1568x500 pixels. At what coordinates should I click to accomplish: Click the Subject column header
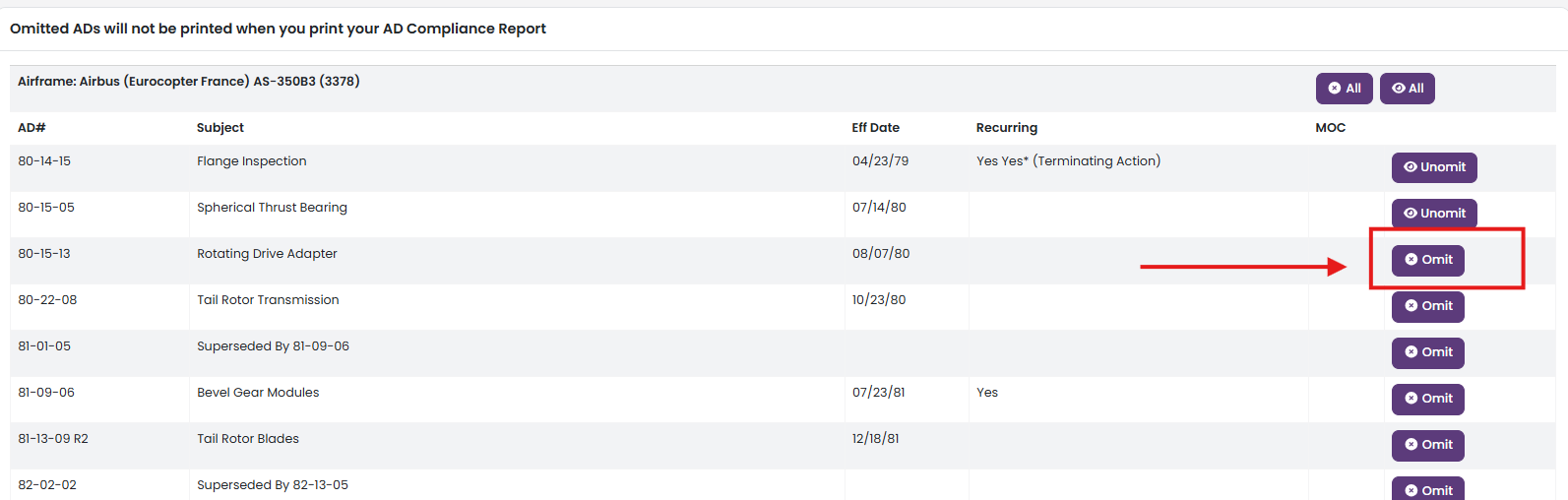(220, 128)
